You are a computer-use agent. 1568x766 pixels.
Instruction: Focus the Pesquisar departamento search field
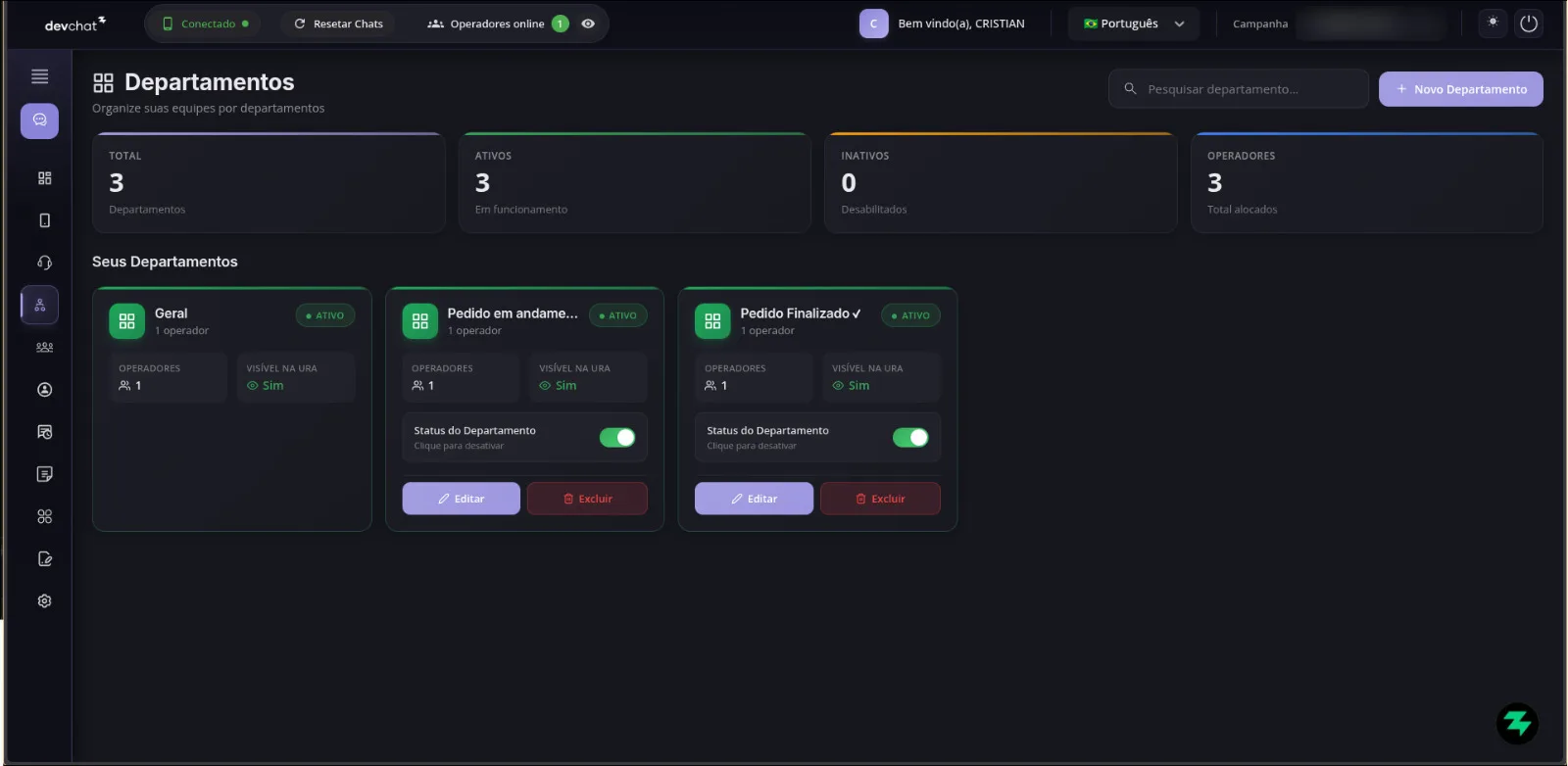pyautogui.click(x=1239, y=89)
